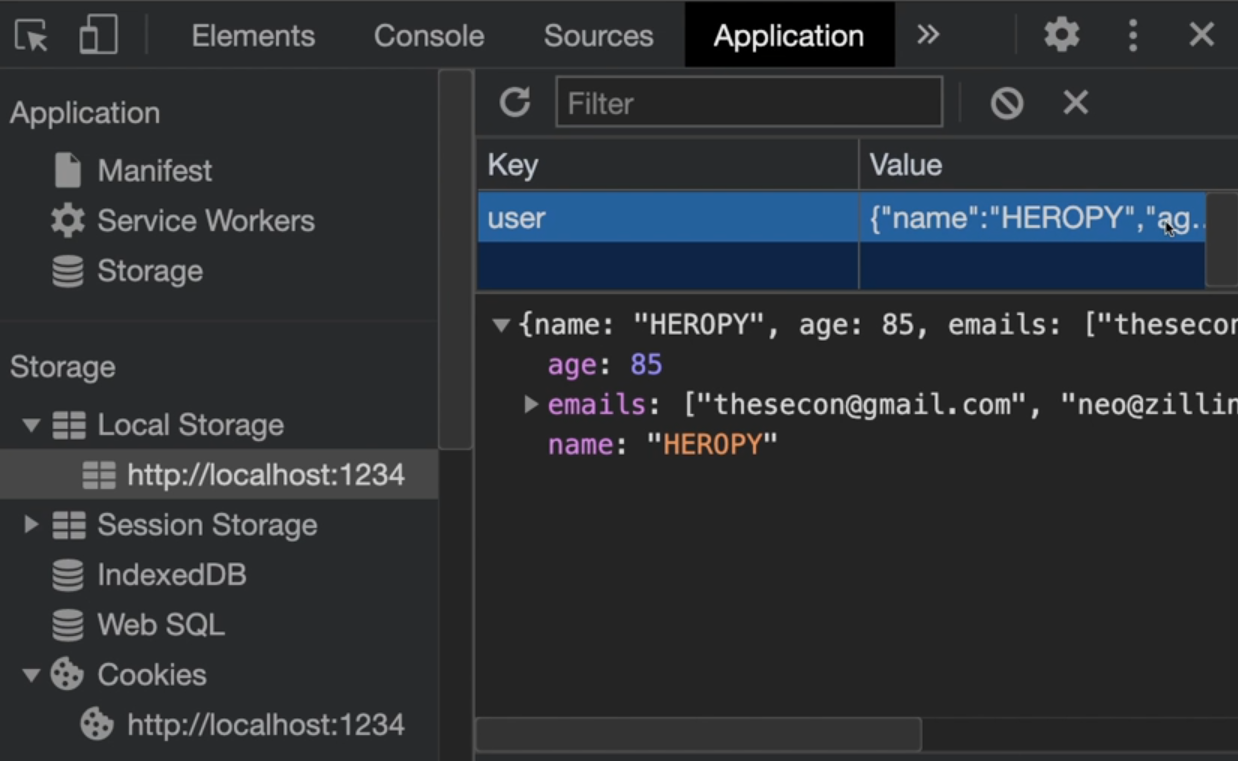Select the user row's value cell
The height and width of the screenshot is (761, 1238).
coord(1033,217)
